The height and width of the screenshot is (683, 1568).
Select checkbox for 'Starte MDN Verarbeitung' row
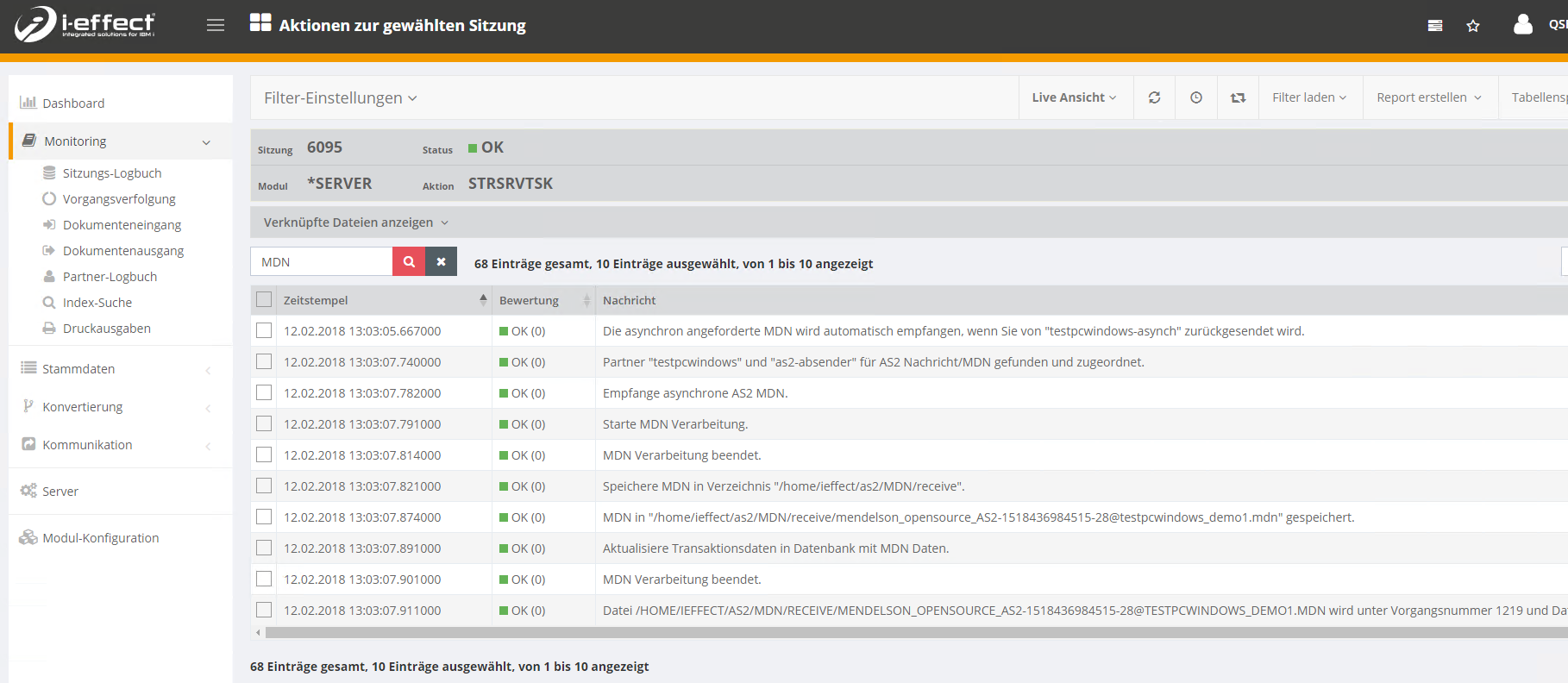click(x=264, y=423)
